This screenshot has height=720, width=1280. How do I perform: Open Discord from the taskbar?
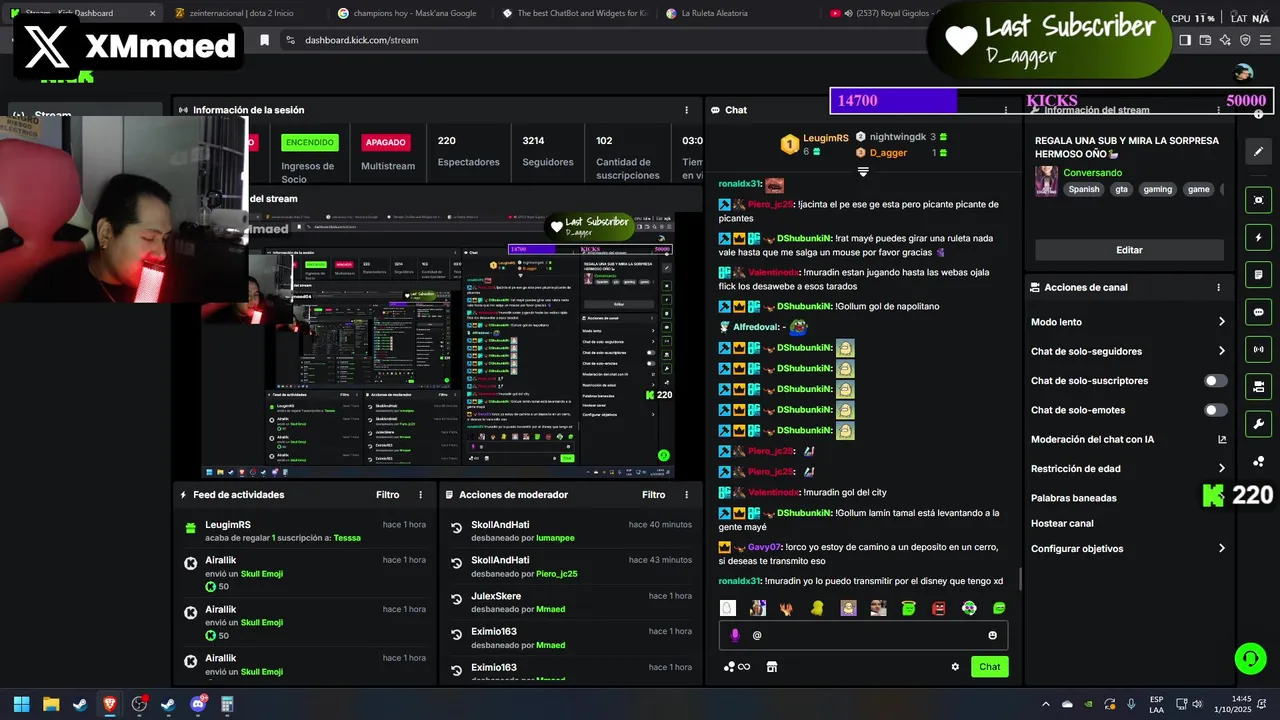(198, 704)
